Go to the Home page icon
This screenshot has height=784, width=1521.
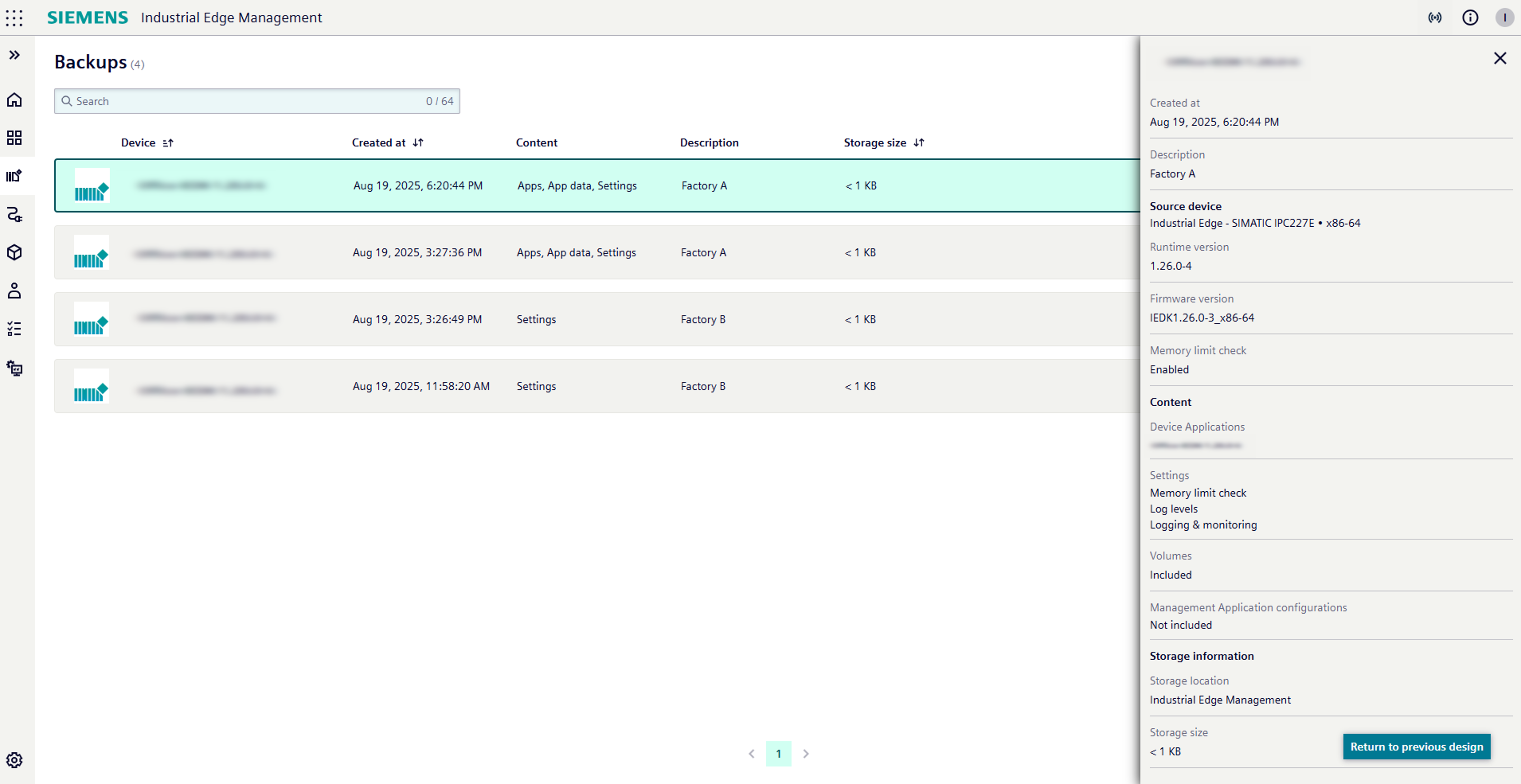[x=14, y=100]
